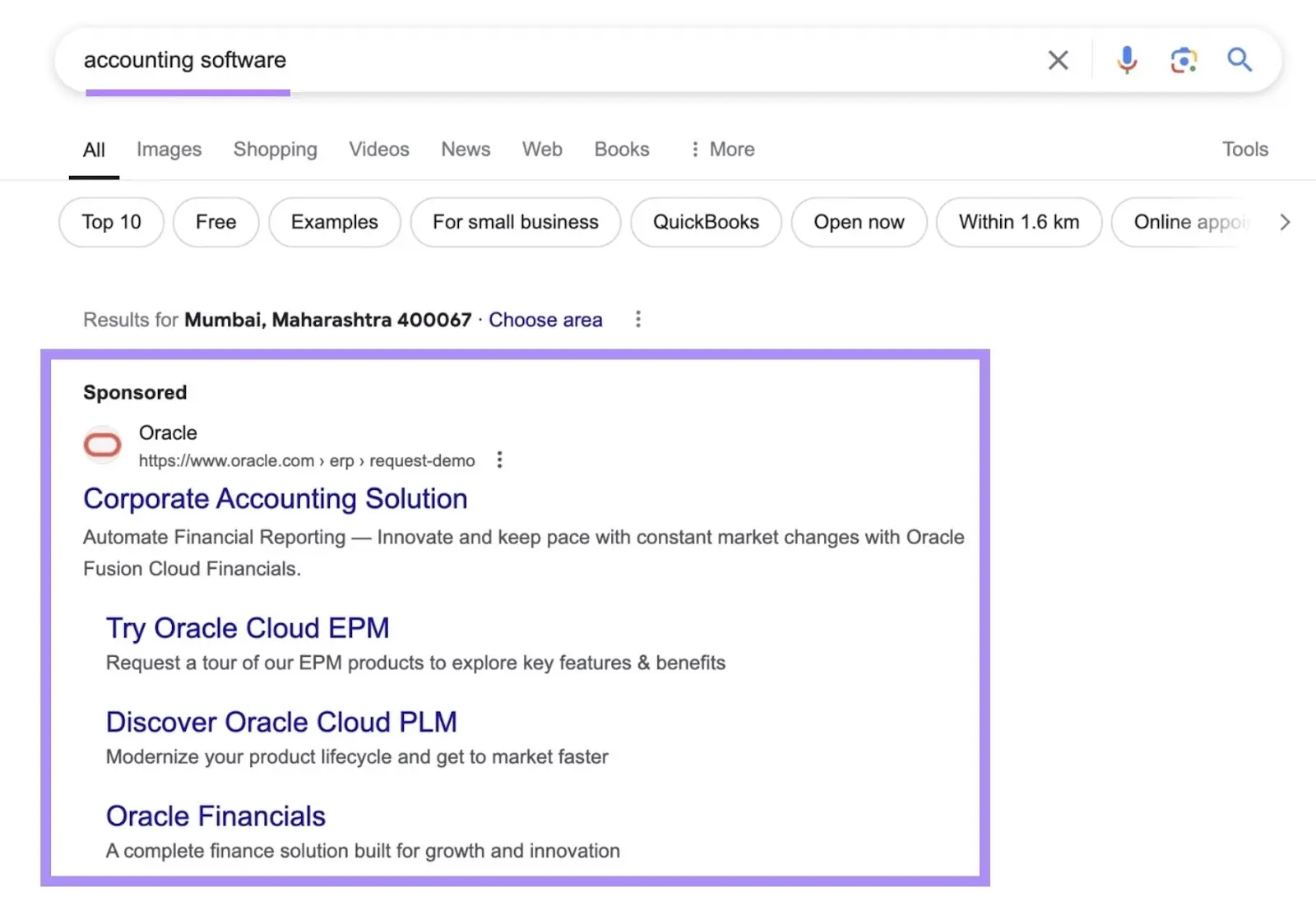
Task: Click the Oracle favicon logo
Action: (102, 445)
